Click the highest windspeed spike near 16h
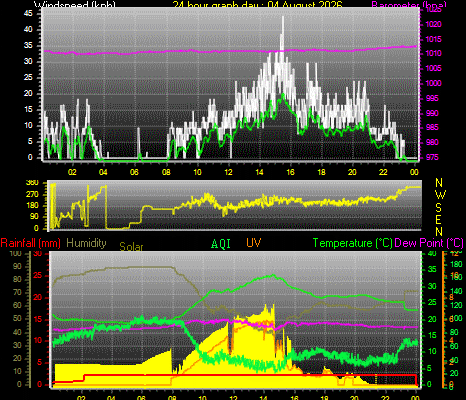The image size is (466, 400). point(283,19)
